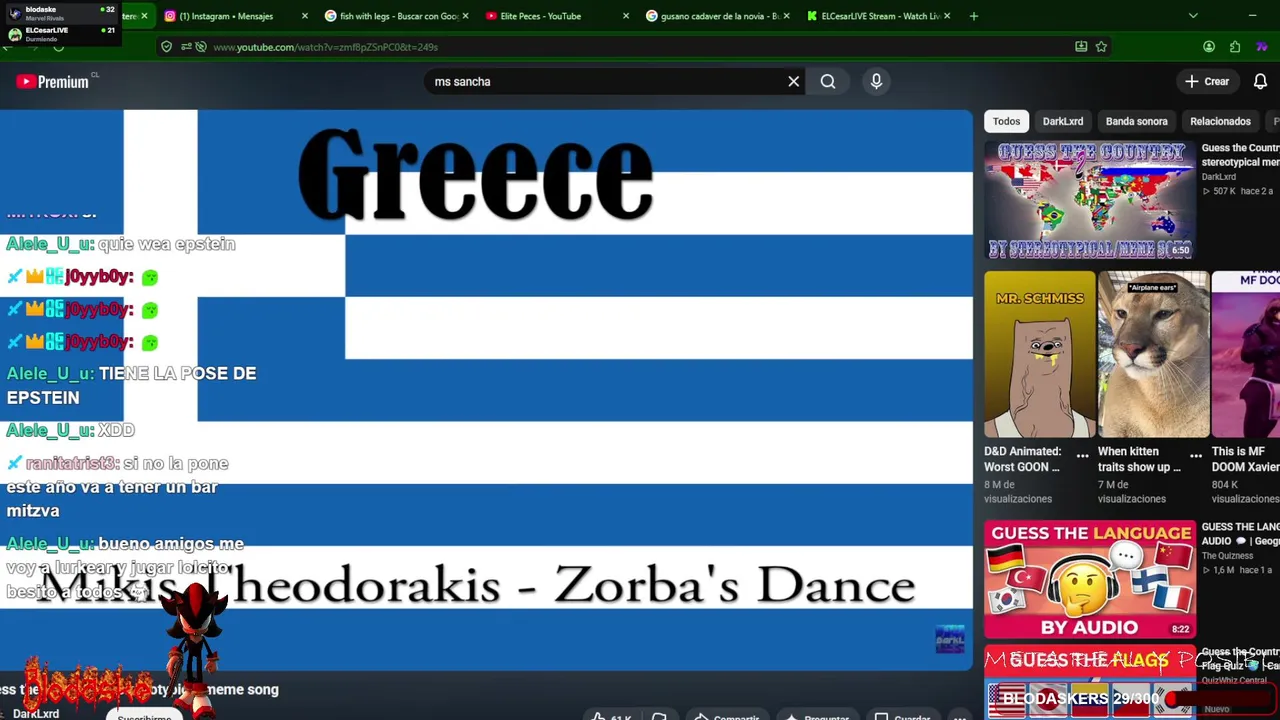Open the blodaske Marvel Rivals overlay entry
This screenshot has height=720, width=1280.
tap(61, 12)
